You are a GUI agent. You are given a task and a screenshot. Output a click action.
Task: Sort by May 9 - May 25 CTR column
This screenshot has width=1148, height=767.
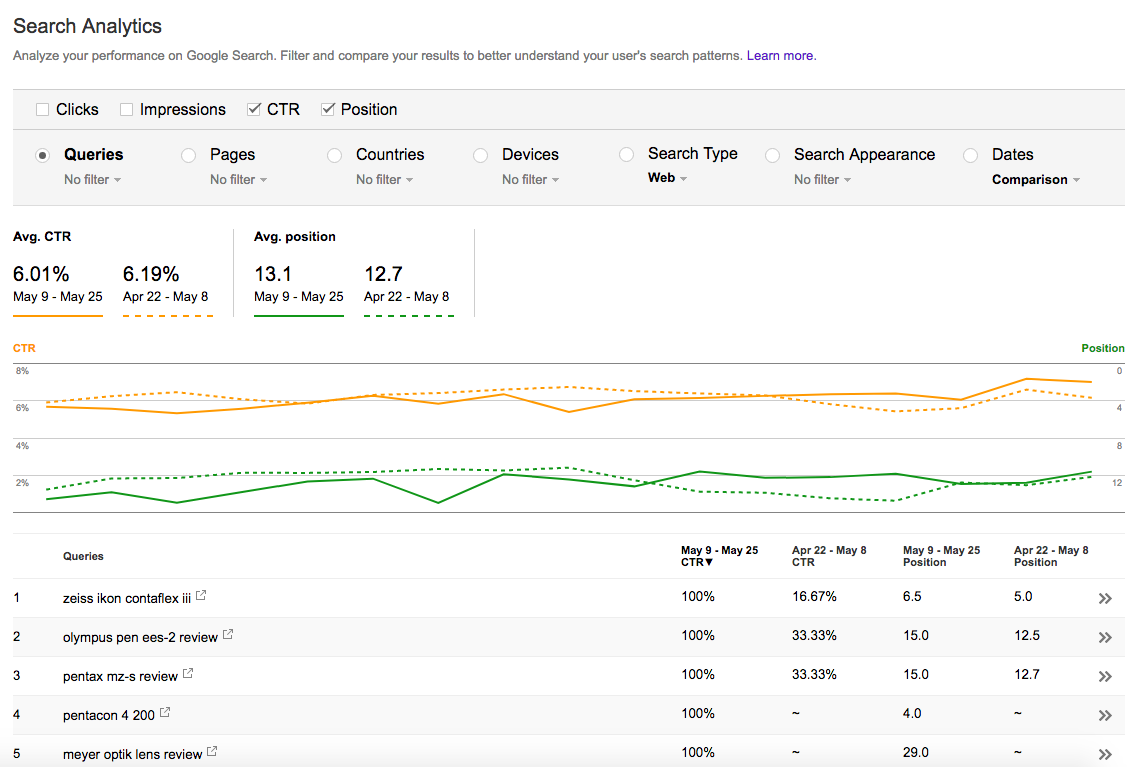pyautogui.click(x=720, y=556)
